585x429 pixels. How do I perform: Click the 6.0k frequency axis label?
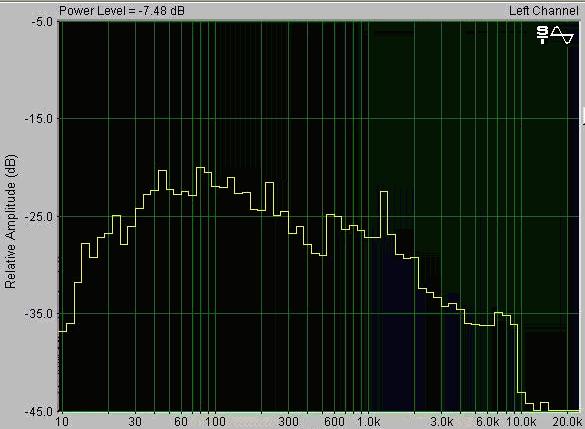pyautogui.click(x=488, y=422)
